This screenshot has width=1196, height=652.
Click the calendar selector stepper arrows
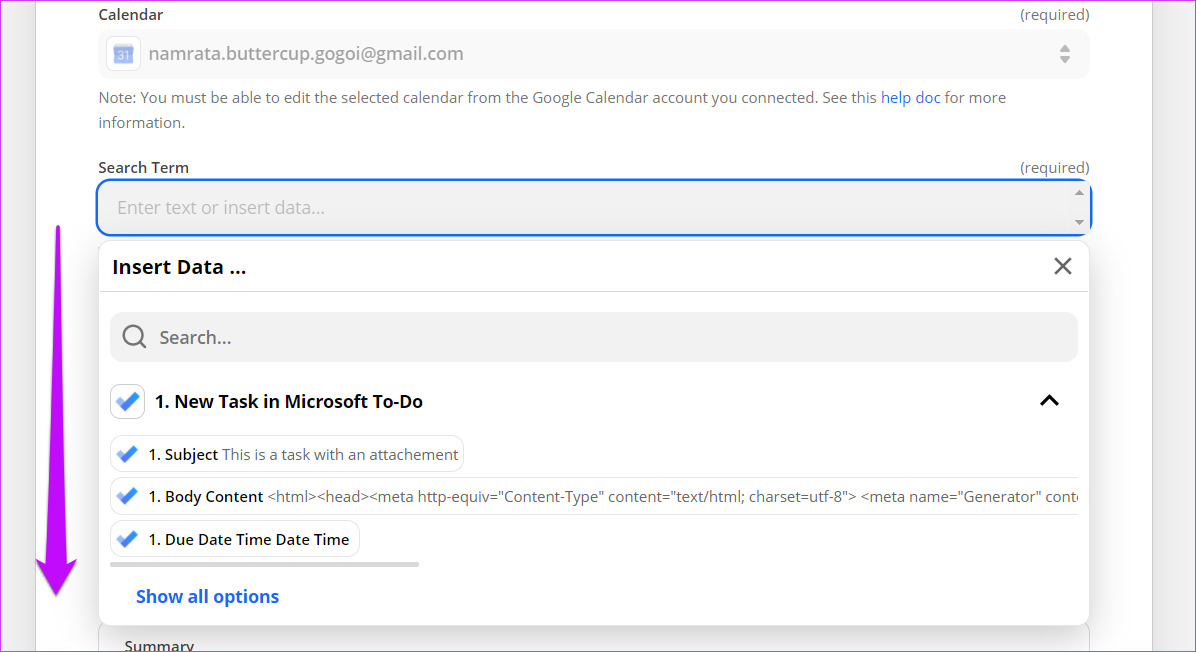click(x=1064, y=53)
